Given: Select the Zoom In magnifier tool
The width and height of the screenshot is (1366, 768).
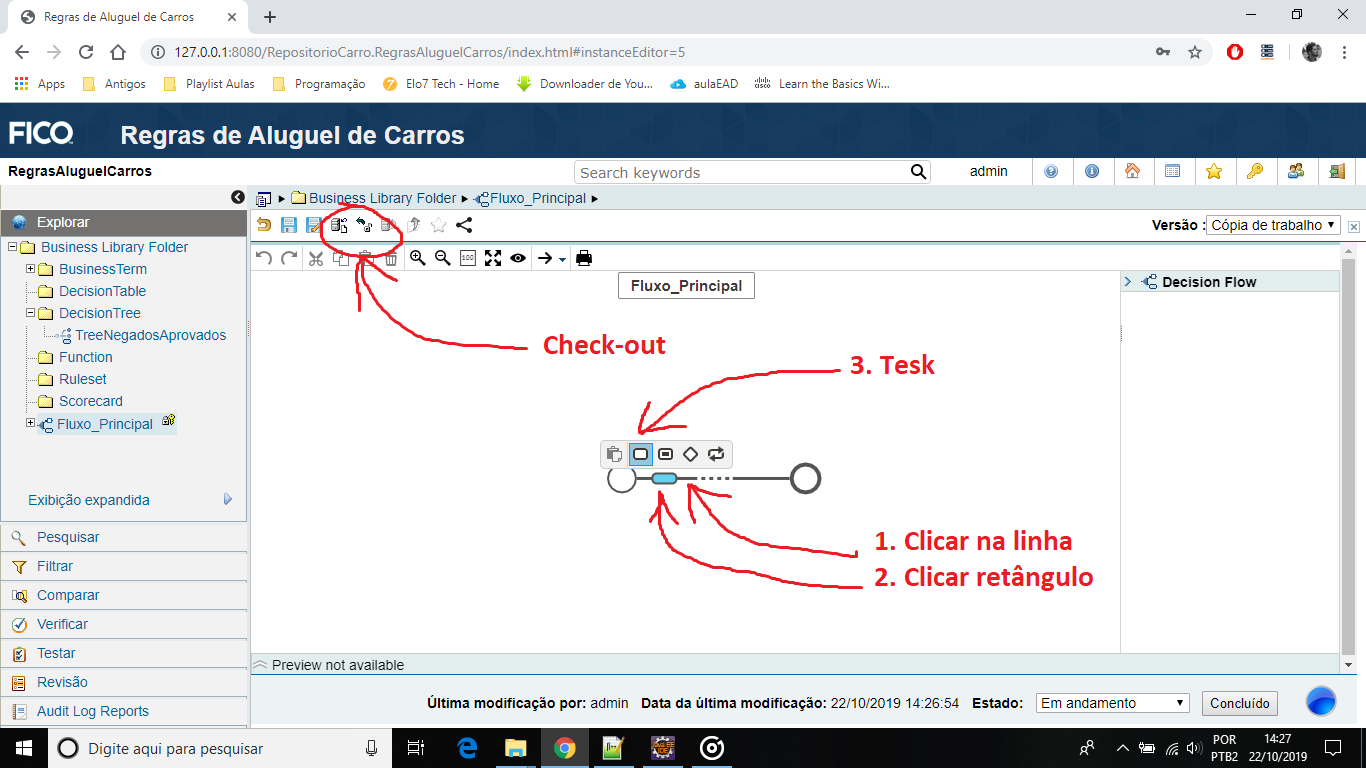Looking at the screenshot, I should (x=417, y=258).
